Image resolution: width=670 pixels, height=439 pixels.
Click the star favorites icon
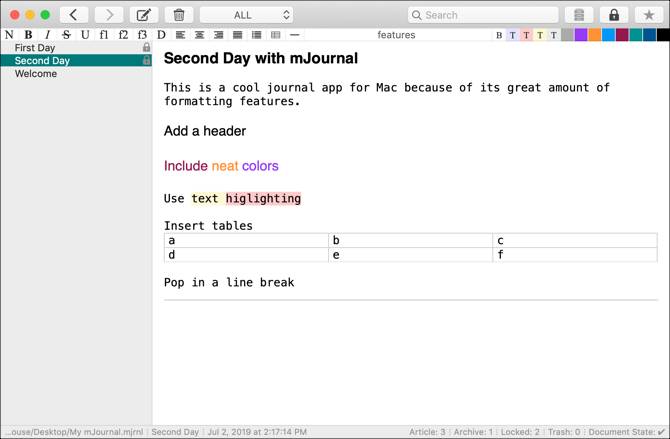(650, 15)
